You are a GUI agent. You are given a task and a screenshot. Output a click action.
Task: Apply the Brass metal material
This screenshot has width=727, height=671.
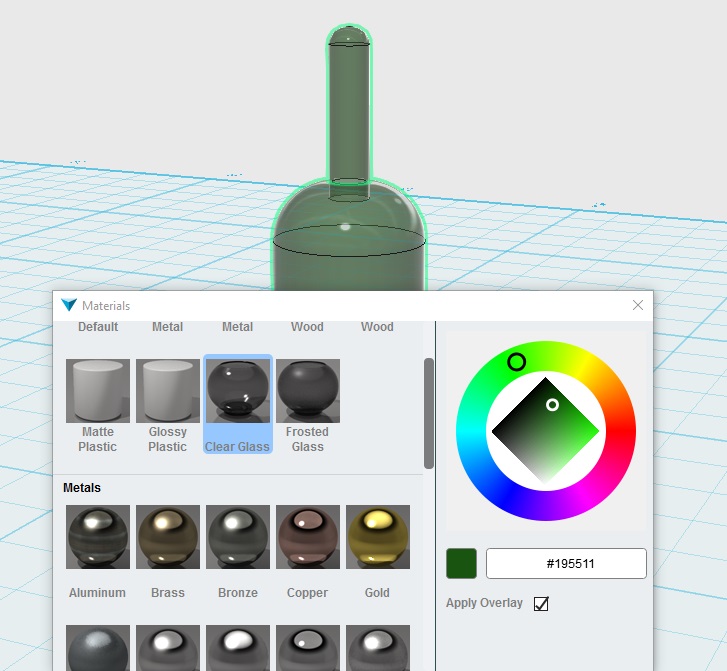pyautogui.click(x=168, y=537)
